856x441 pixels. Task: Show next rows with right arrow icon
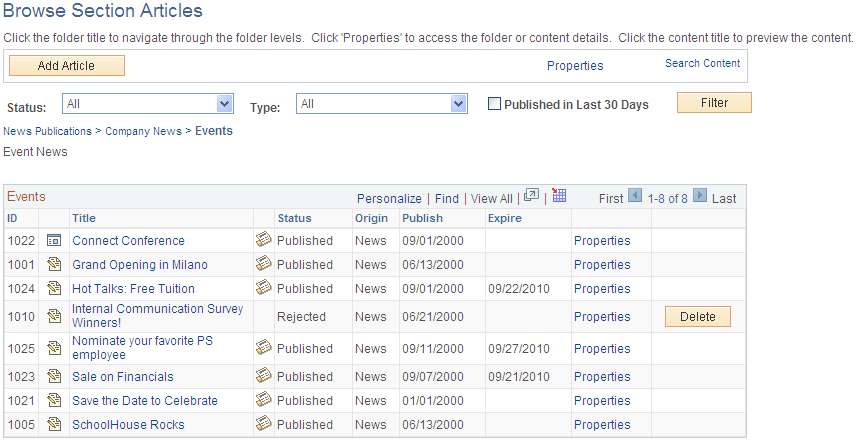click(x=700, y=197)
